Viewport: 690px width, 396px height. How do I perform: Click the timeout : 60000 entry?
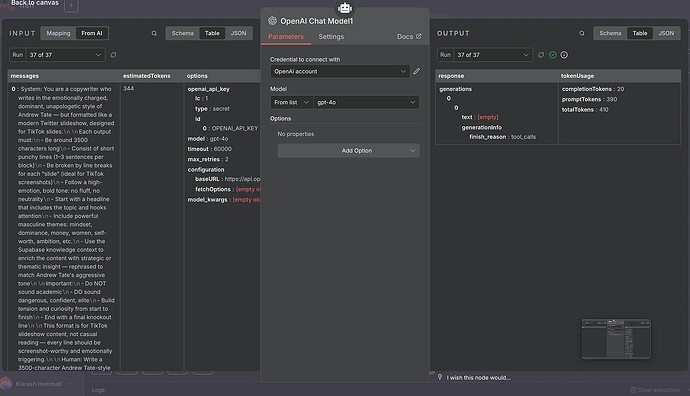[209, 149]
